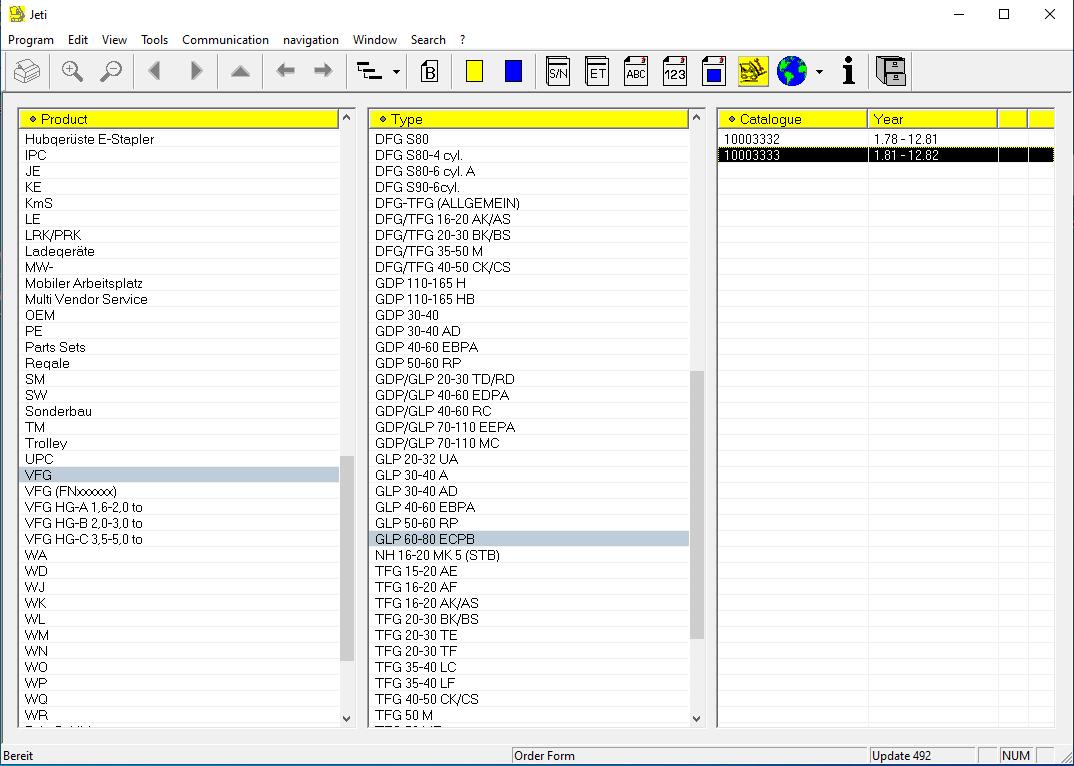Viewport: 1074px width, 766px height.
Task: Click the yellow forklift icon
Action: [x=753, y=71]
